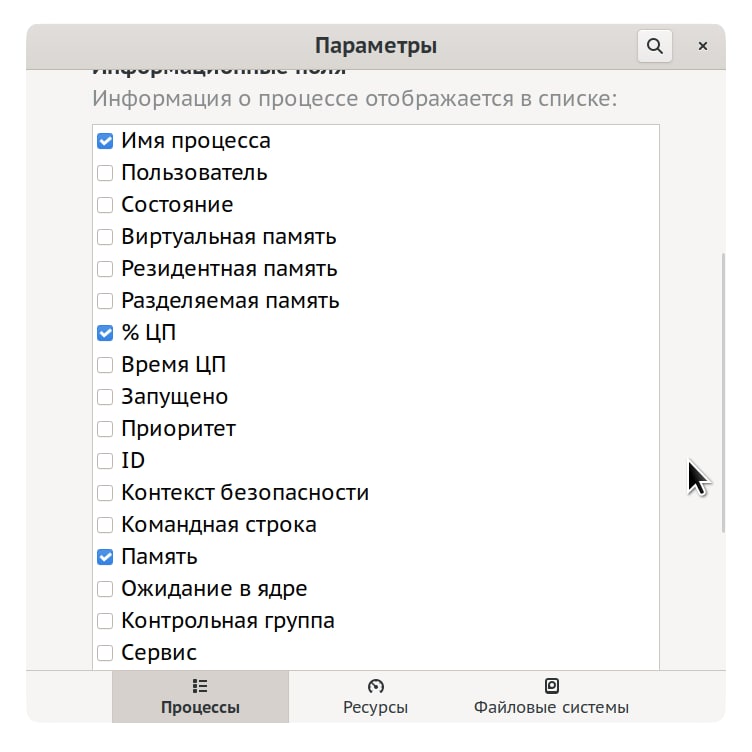Screen dimensions: 752x752
Task: Close the Параметры window
Action: click(x=703, y=46)
